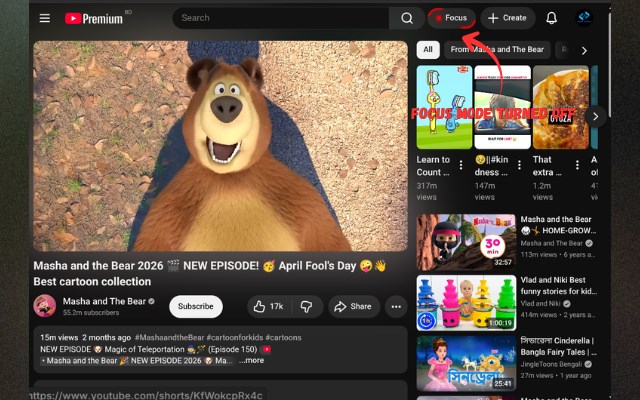Viewport: 640px width, 400px height.
Task: Open the HOME-GROWN 32:57 video thumbnail
Action: pos(466,242)
